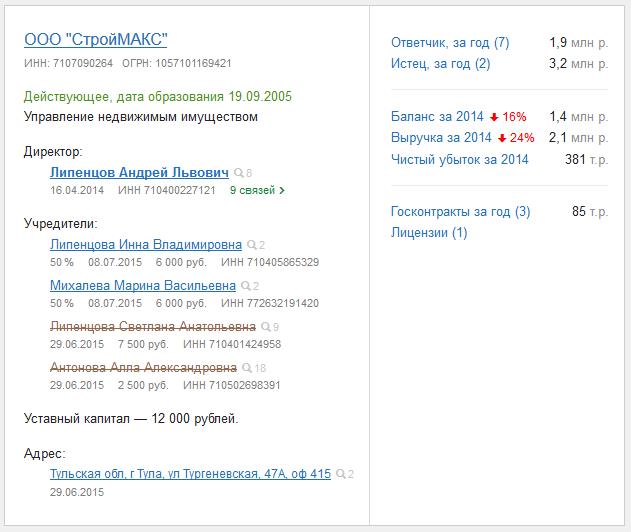The width and height of the screenshot is (631, 532).
Task: Open the ООО "СтройМАКС" company page
Action: click(x=95, y=40)
